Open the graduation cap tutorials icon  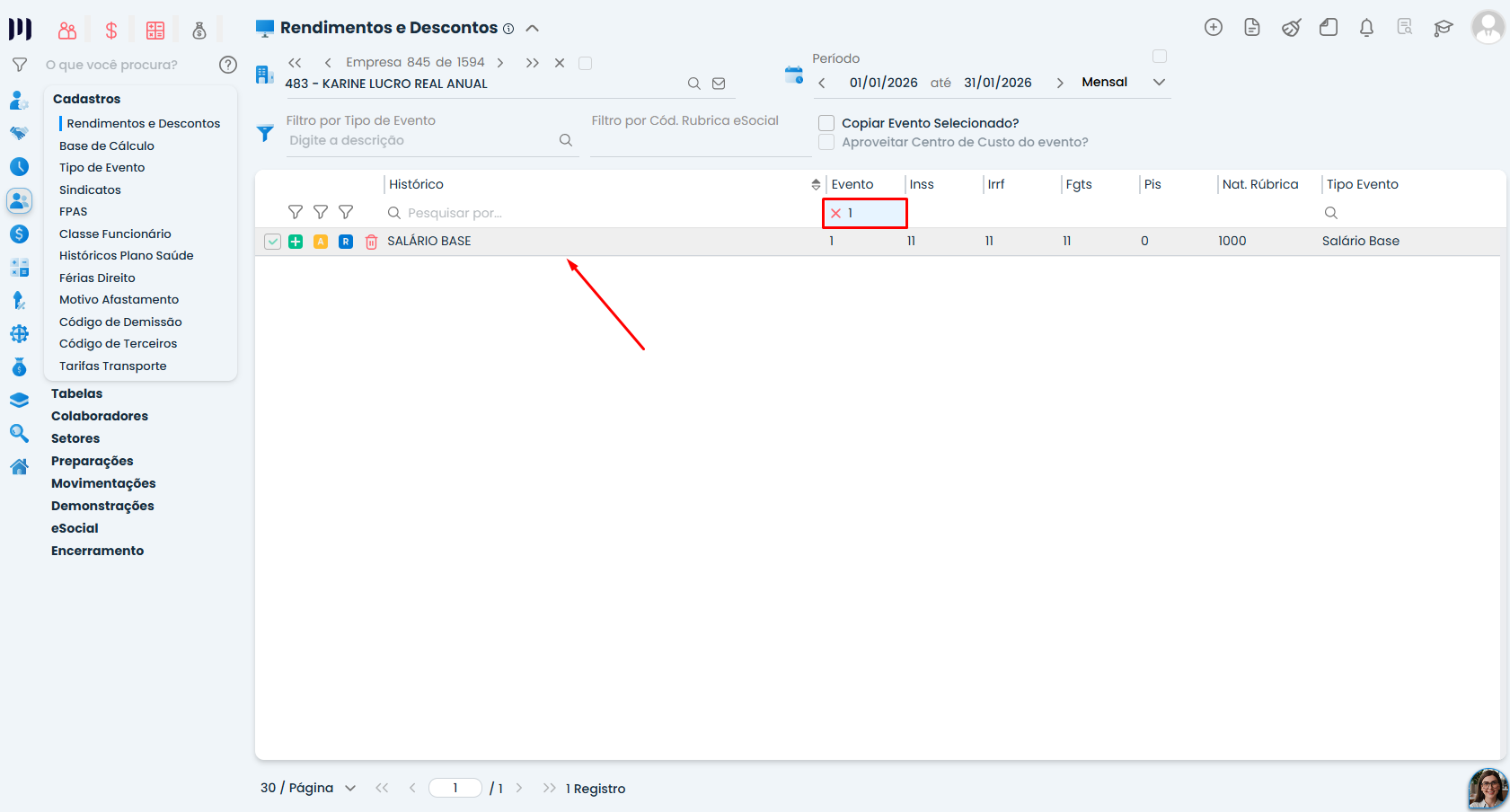1444,28
